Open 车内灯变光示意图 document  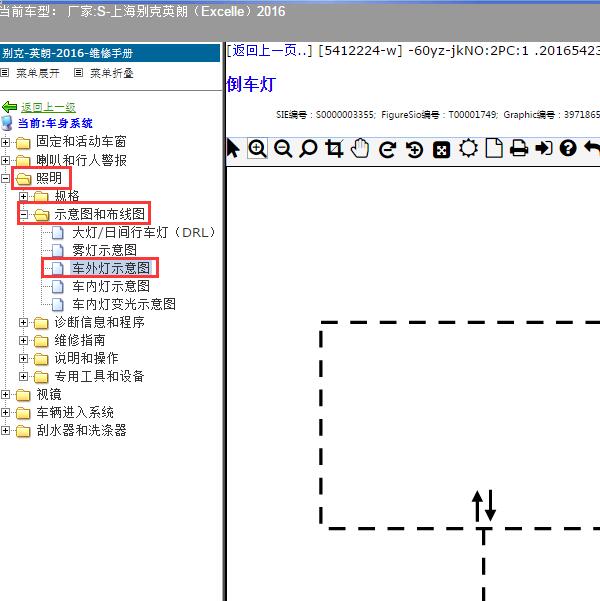pyautogui.click(x=124, y=304)
